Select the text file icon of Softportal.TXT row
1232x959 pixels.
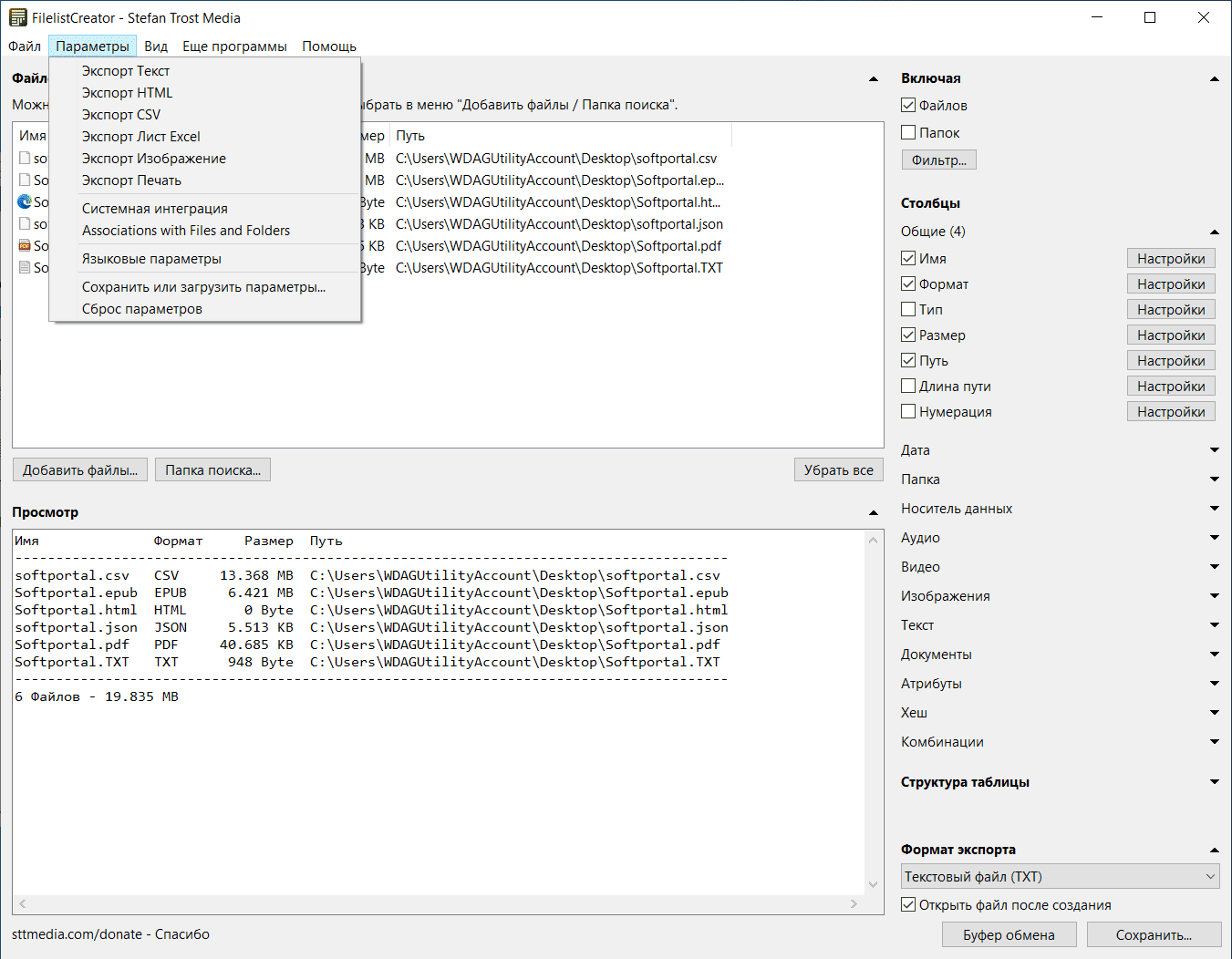(25, 267)
